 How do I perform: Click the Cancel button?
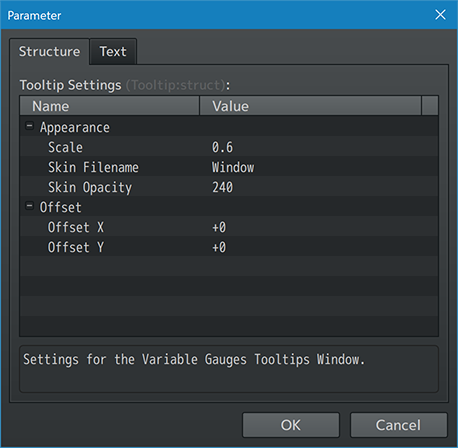point(398,425)
